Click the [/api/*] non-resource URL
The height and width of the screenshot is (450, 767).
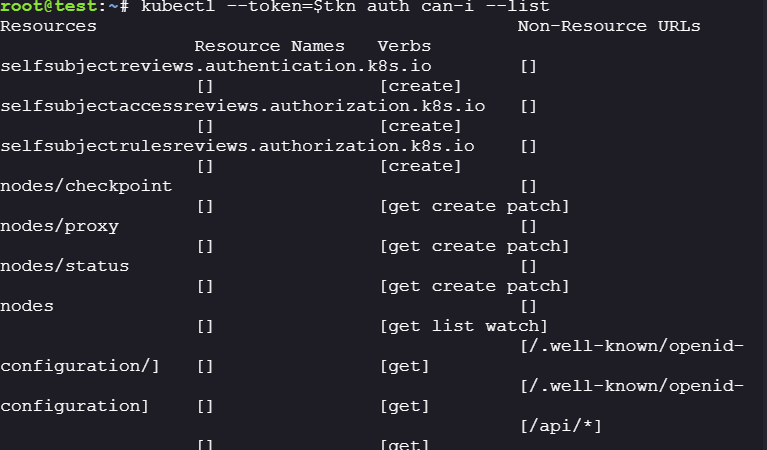(560, 426)
